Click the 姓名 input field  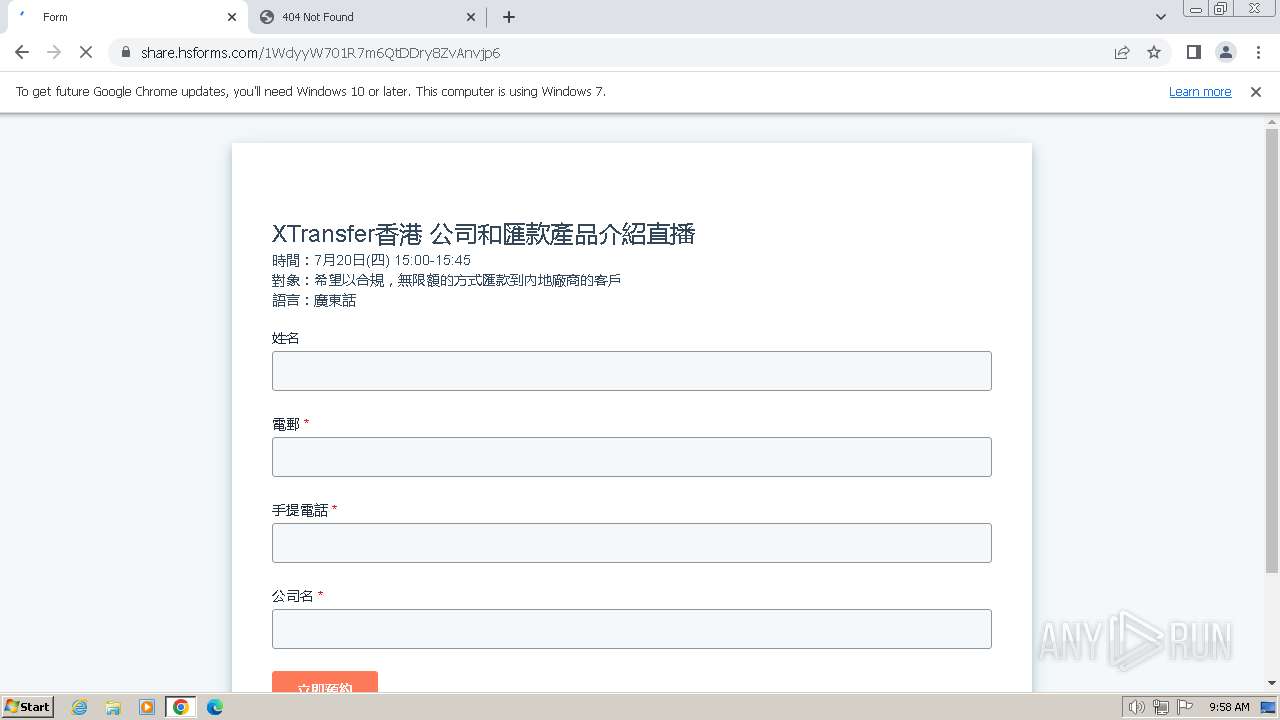click(632, 371)
